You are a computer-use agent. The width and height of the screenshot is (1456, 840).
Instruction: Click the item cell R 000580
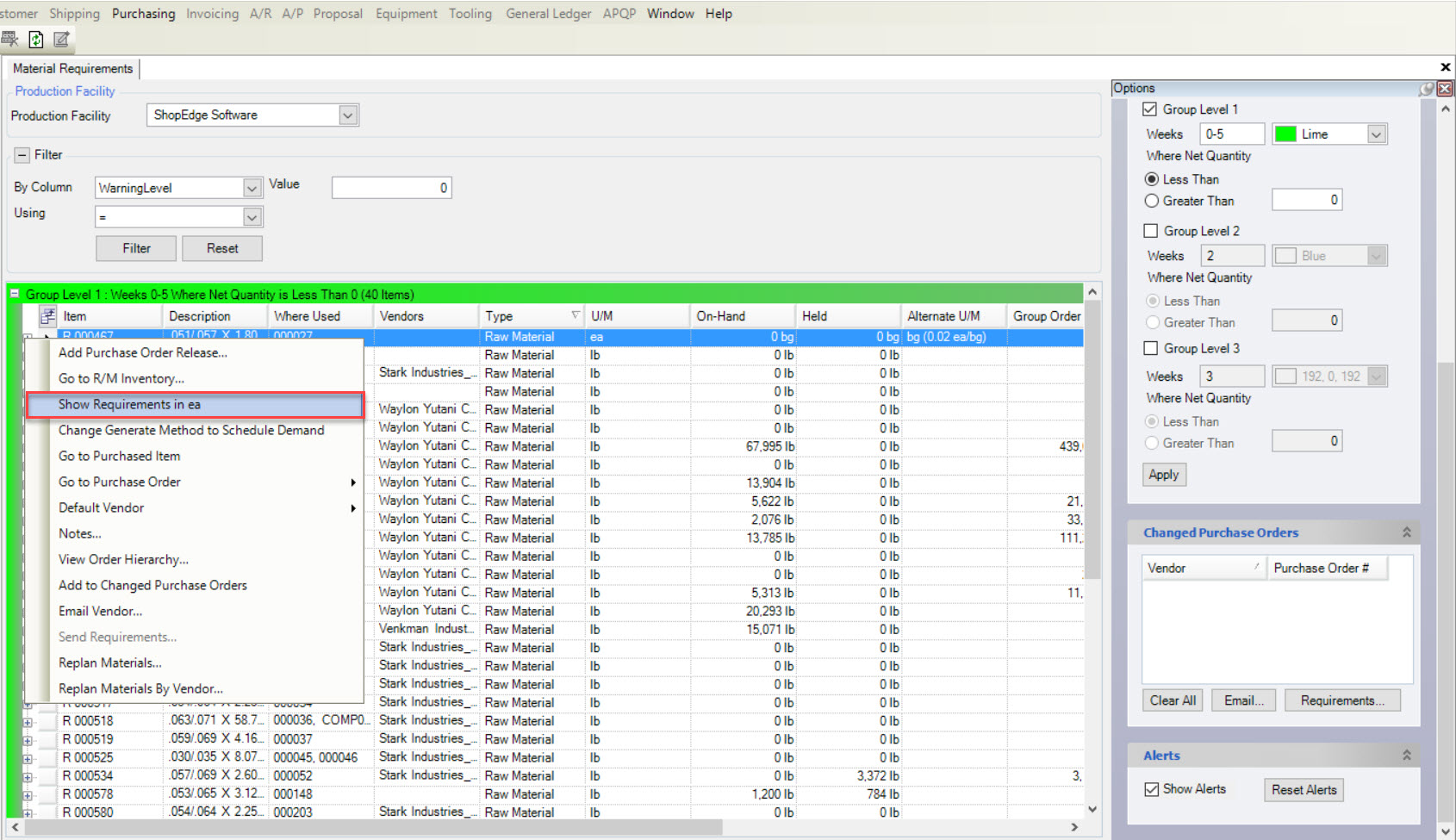(x=110, y=812)
